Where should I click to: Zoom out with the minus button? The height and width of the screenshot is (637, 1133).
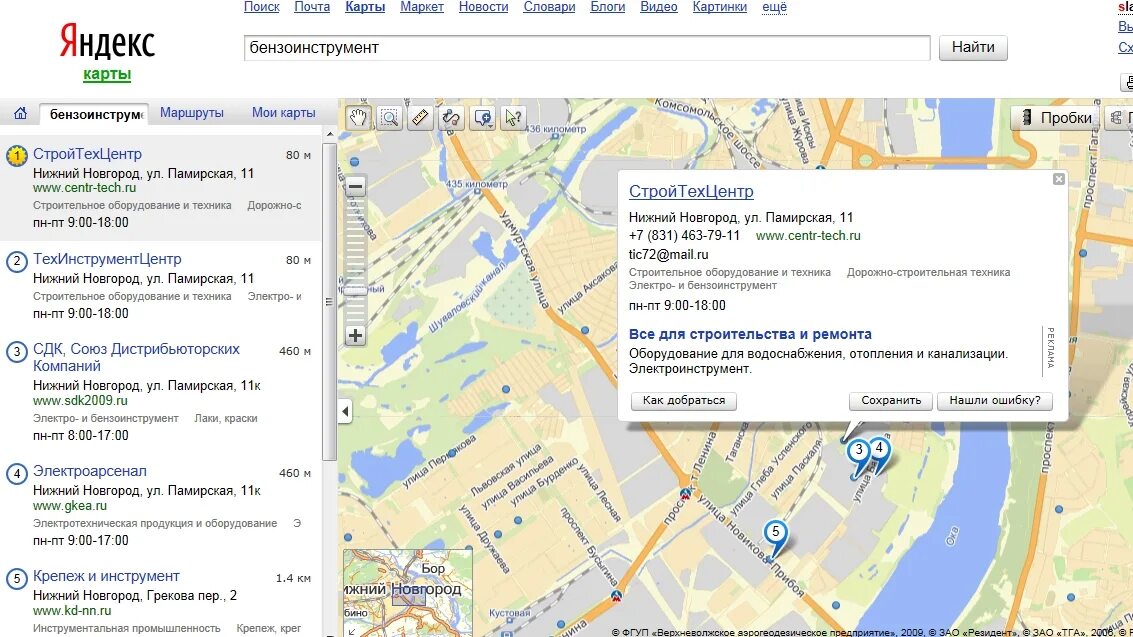click(355, 186)
